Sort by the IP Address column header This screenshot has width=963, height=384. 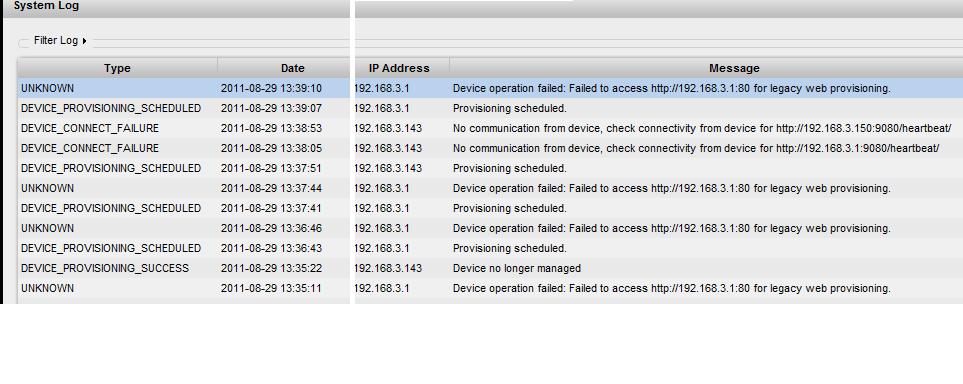pyautogui.click(x=399, y=68)
